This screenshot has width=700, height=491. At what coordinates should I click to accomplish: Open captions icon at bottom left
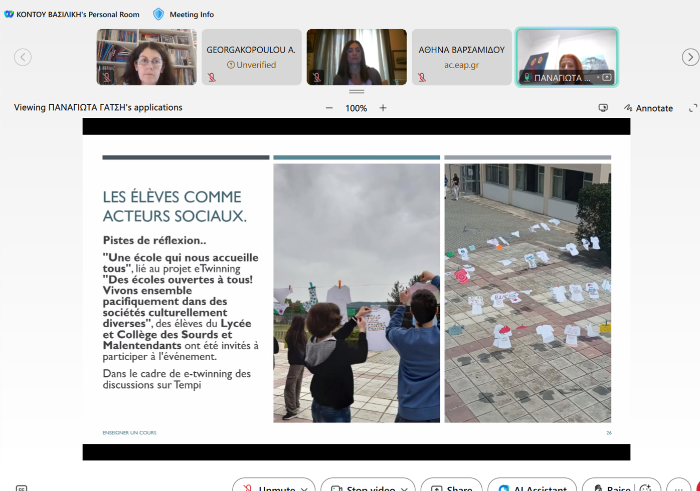[22, 489]
